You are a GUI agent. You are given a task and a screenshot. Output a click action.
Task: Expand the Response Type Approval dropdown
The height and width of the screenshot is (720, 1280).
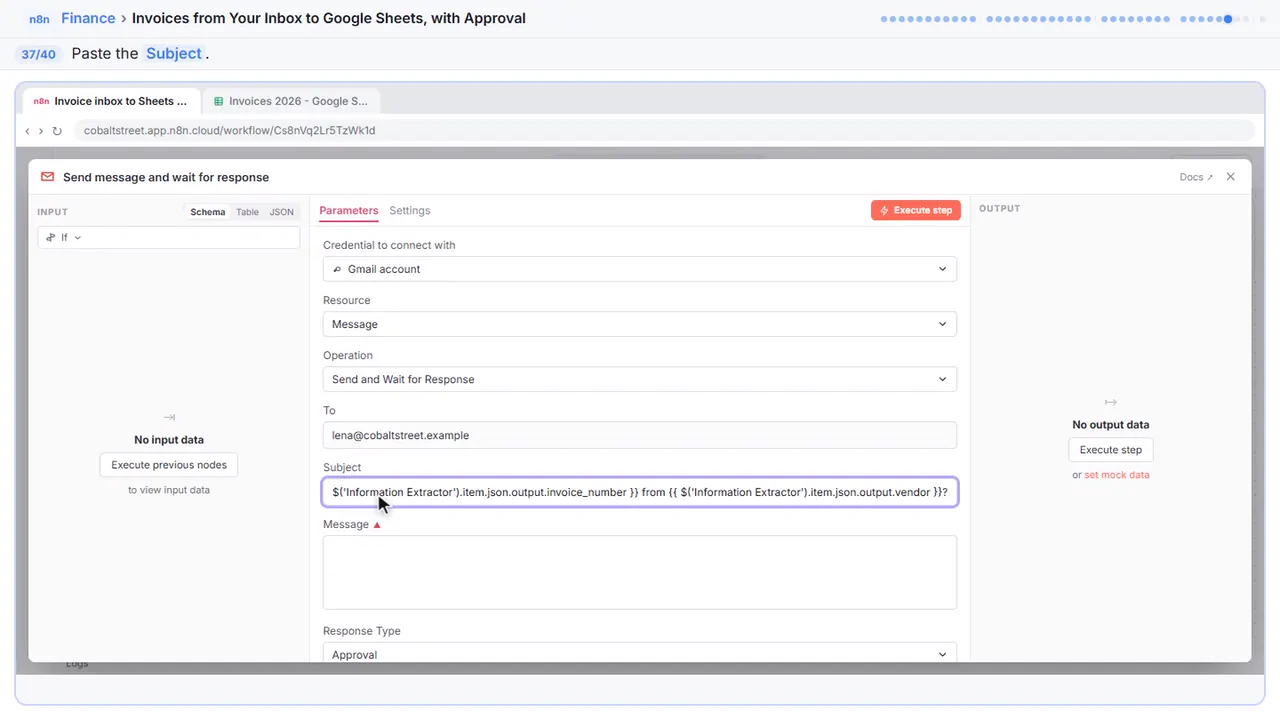pos(640,654)
